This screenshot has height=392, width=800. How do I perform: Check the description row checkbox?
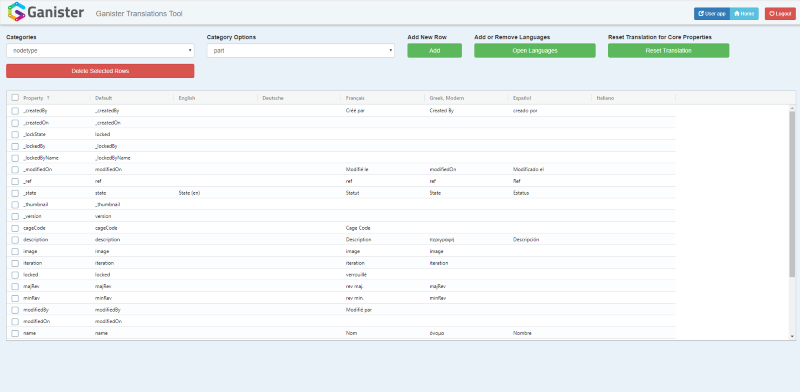coord(15,239)
